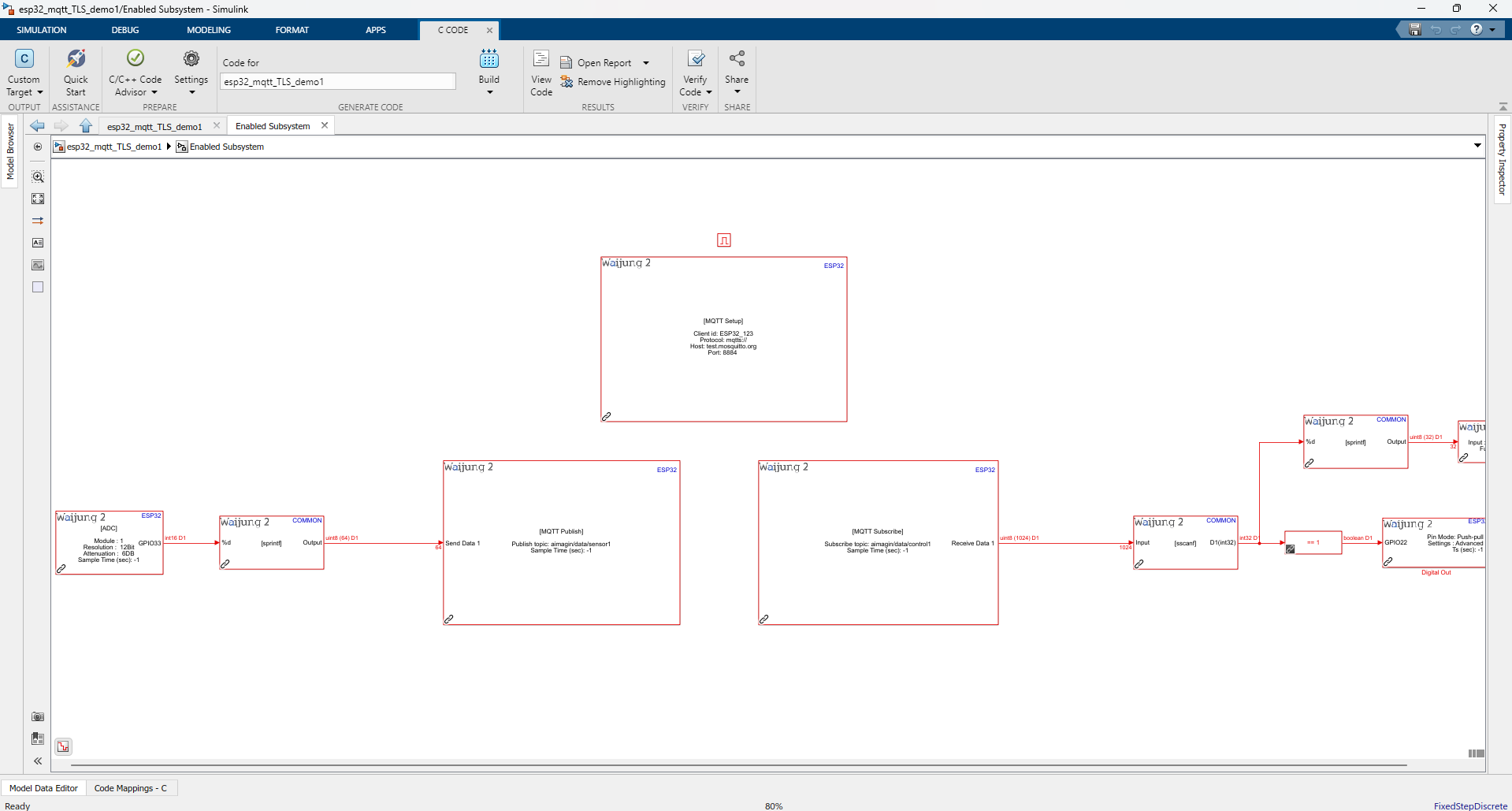Switch to the APPS tab

pos(376,30)
